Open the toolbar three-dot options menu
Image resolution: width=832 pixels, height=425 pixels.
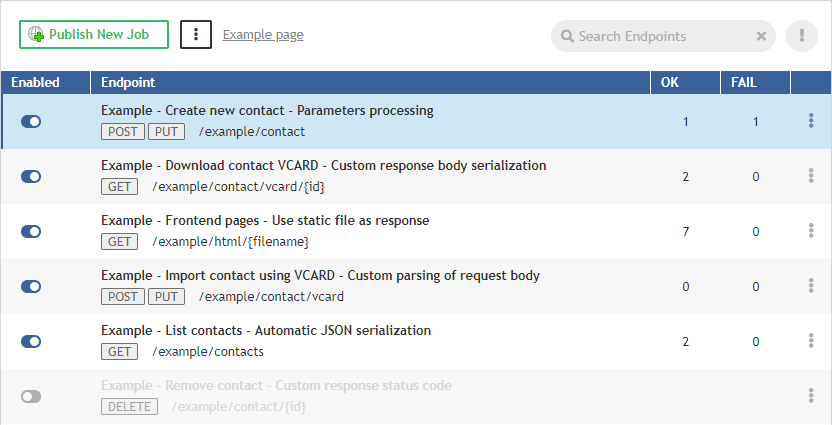tap(196, 34)
